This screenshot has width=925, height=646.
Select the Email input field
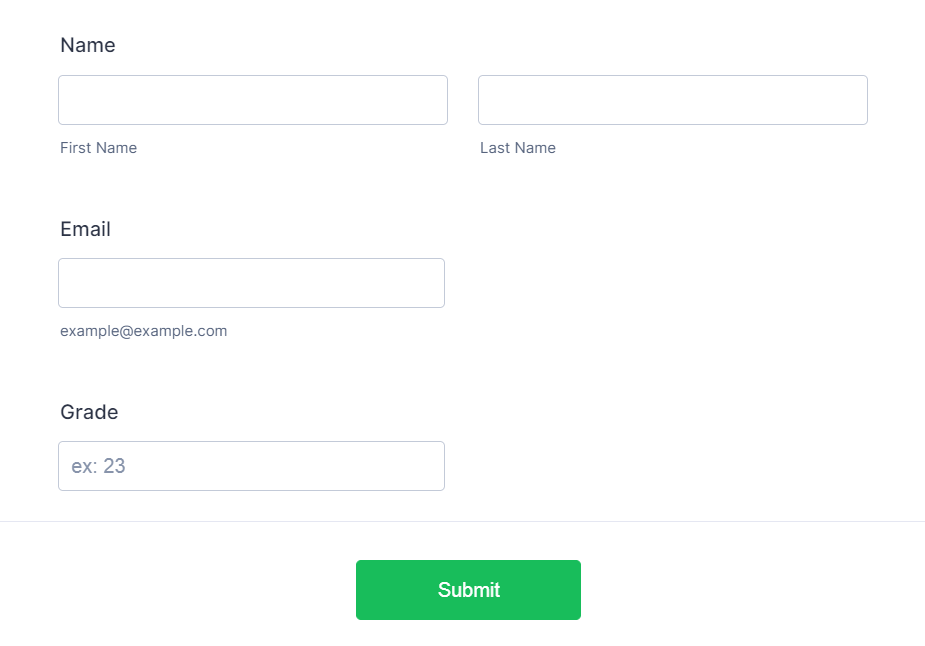tap(251, 283)
